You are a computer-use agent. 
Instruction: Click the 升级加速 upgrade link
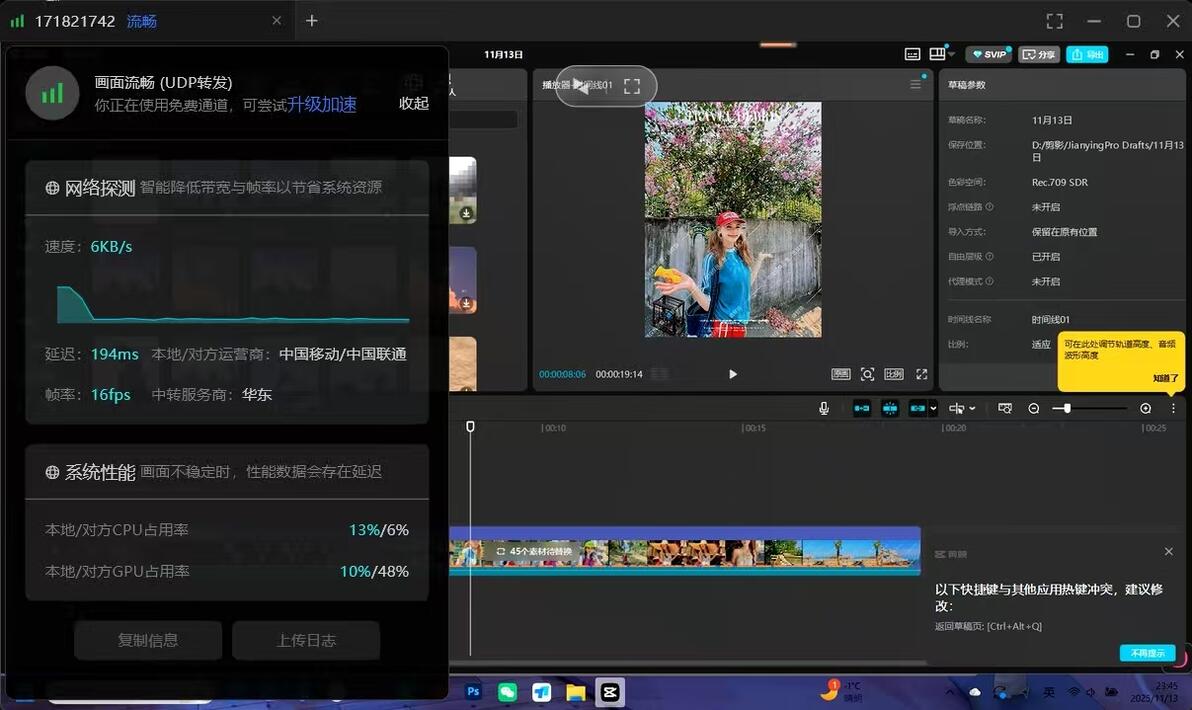click(322, 104)
